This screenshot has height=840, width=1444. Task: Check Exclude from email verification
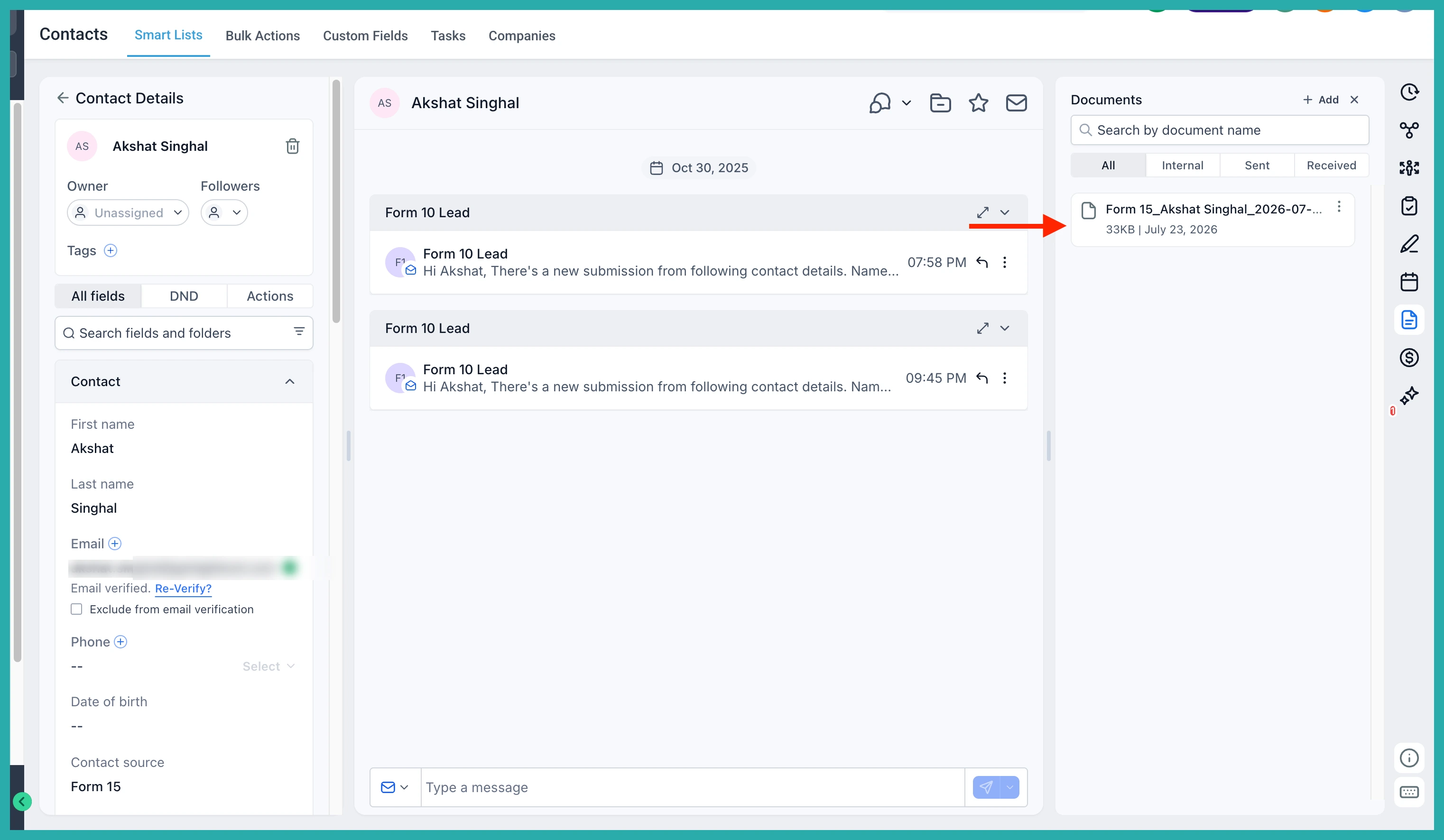pyautogui.click(x=76, y=609)
